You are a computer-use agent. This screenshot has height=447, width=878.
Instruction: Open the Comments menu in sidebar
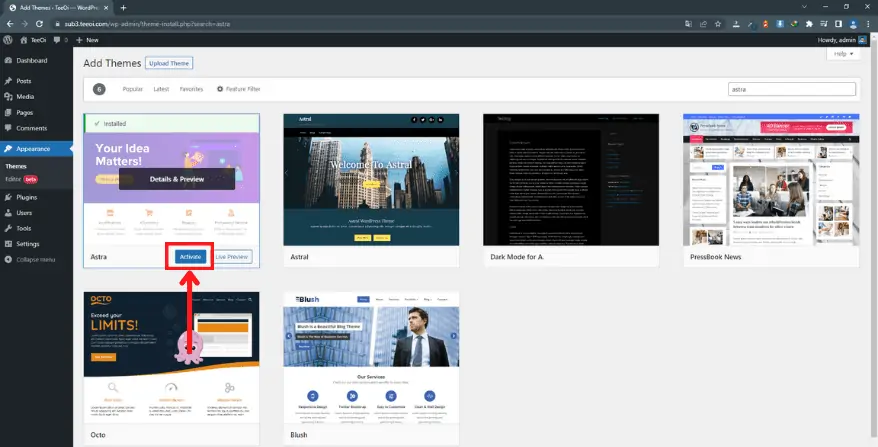tap(36, 128)
